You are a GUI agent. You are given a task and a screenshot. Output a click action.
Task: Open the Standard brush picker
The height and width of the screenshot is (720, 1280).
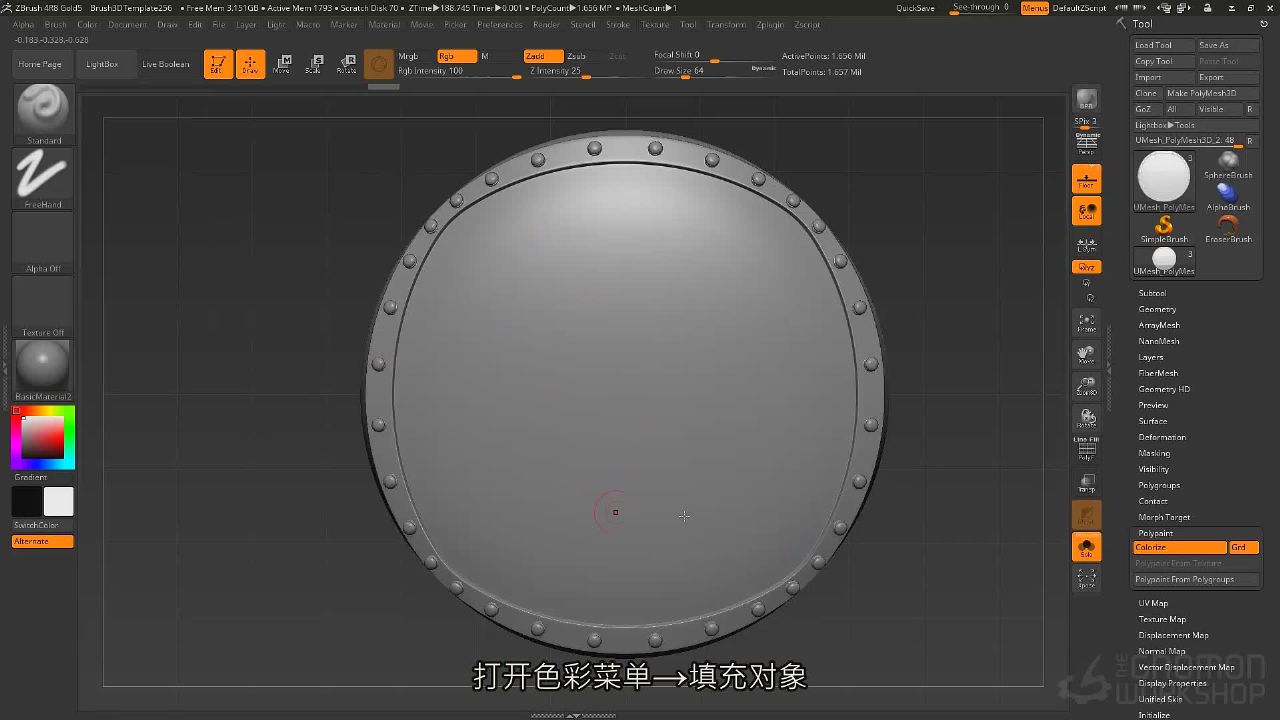tap(43, 114)
